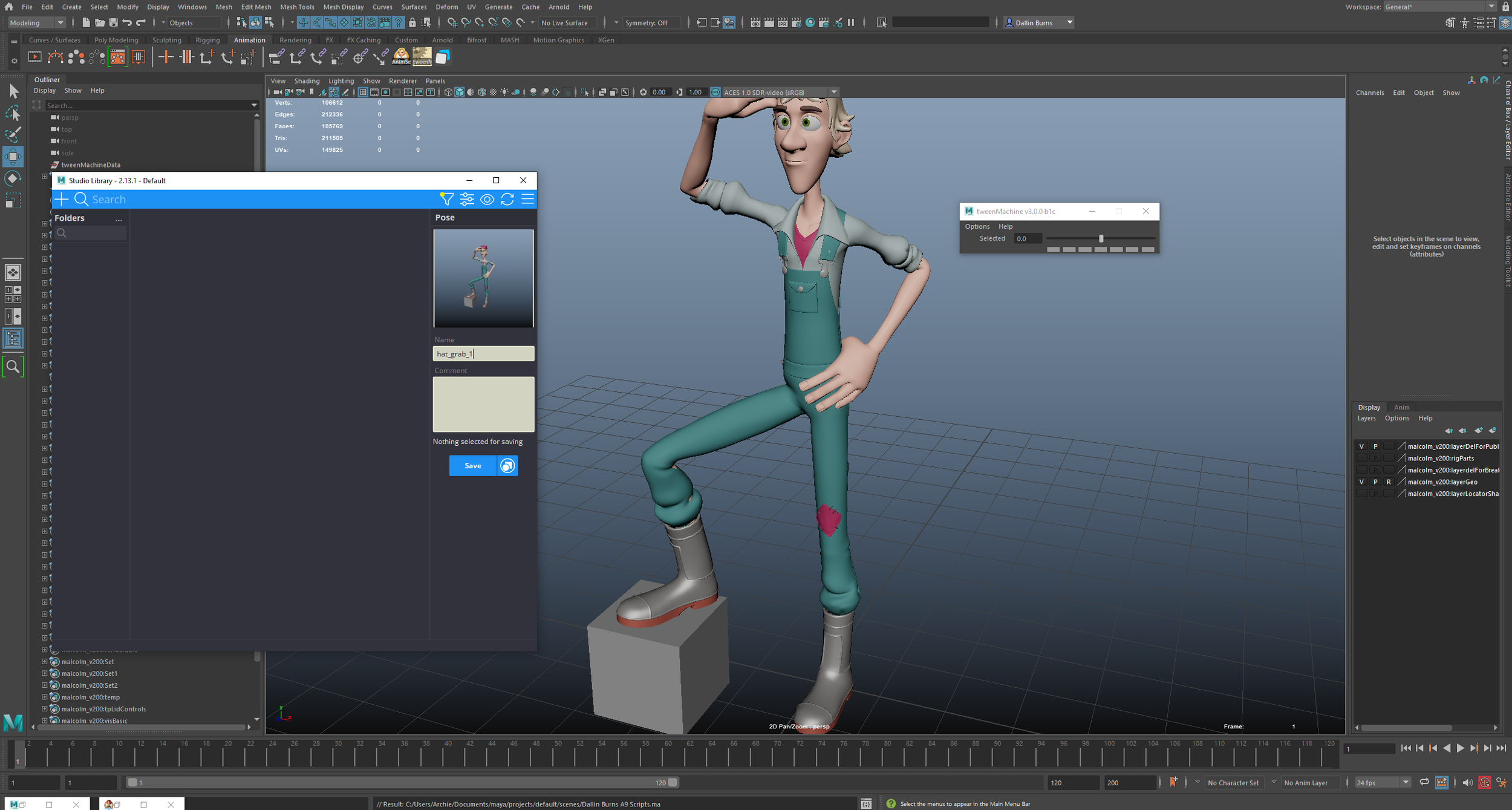Image resolution: width=1512 pixels, height=810 pixels.
Task: Toggle the Studio Library view eye icon
Action: [x=487, y=199]
